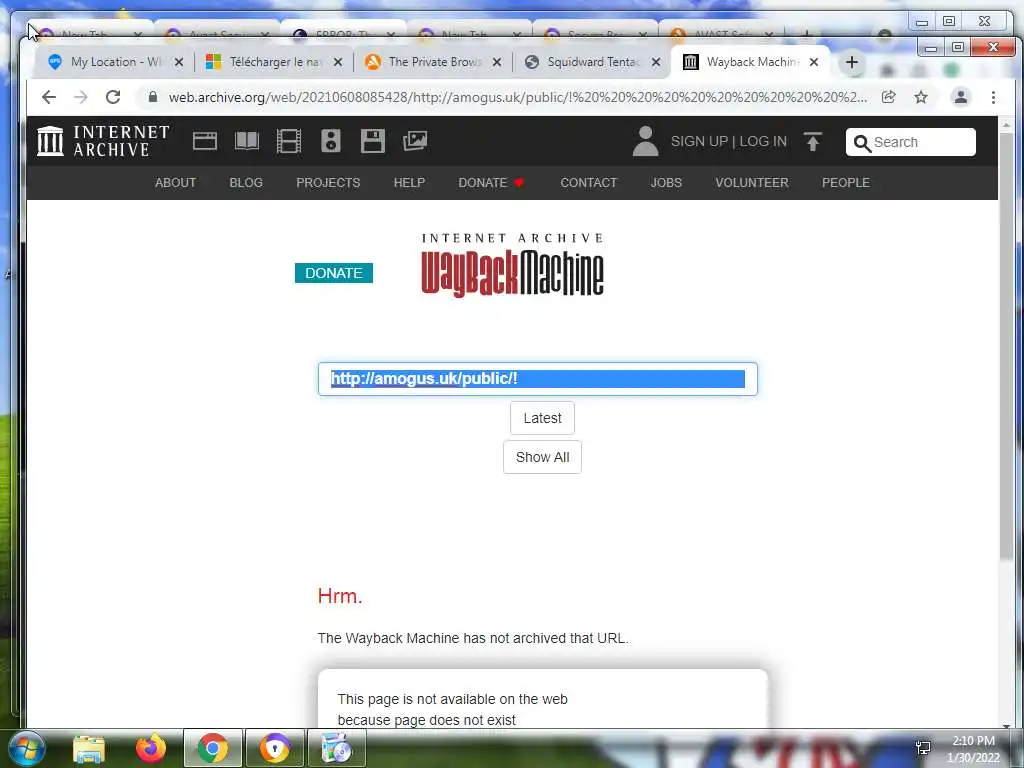Screen dimensions: 1024x768
Task: Open the Internet Archive software floppy icon
Action: (372, 141)
